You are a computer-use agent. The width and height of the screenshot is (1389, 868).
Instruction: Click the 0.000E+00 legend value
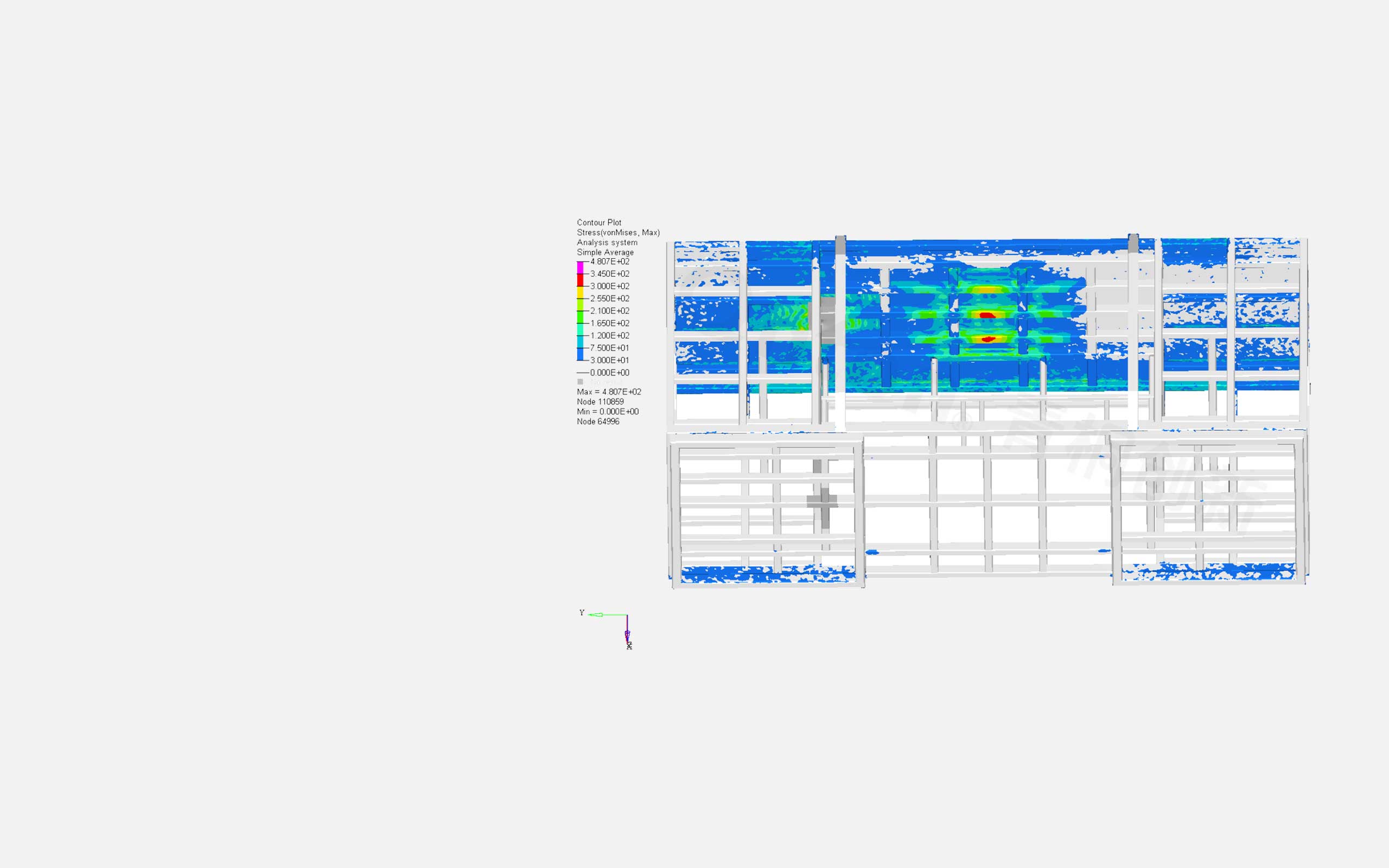609,373
